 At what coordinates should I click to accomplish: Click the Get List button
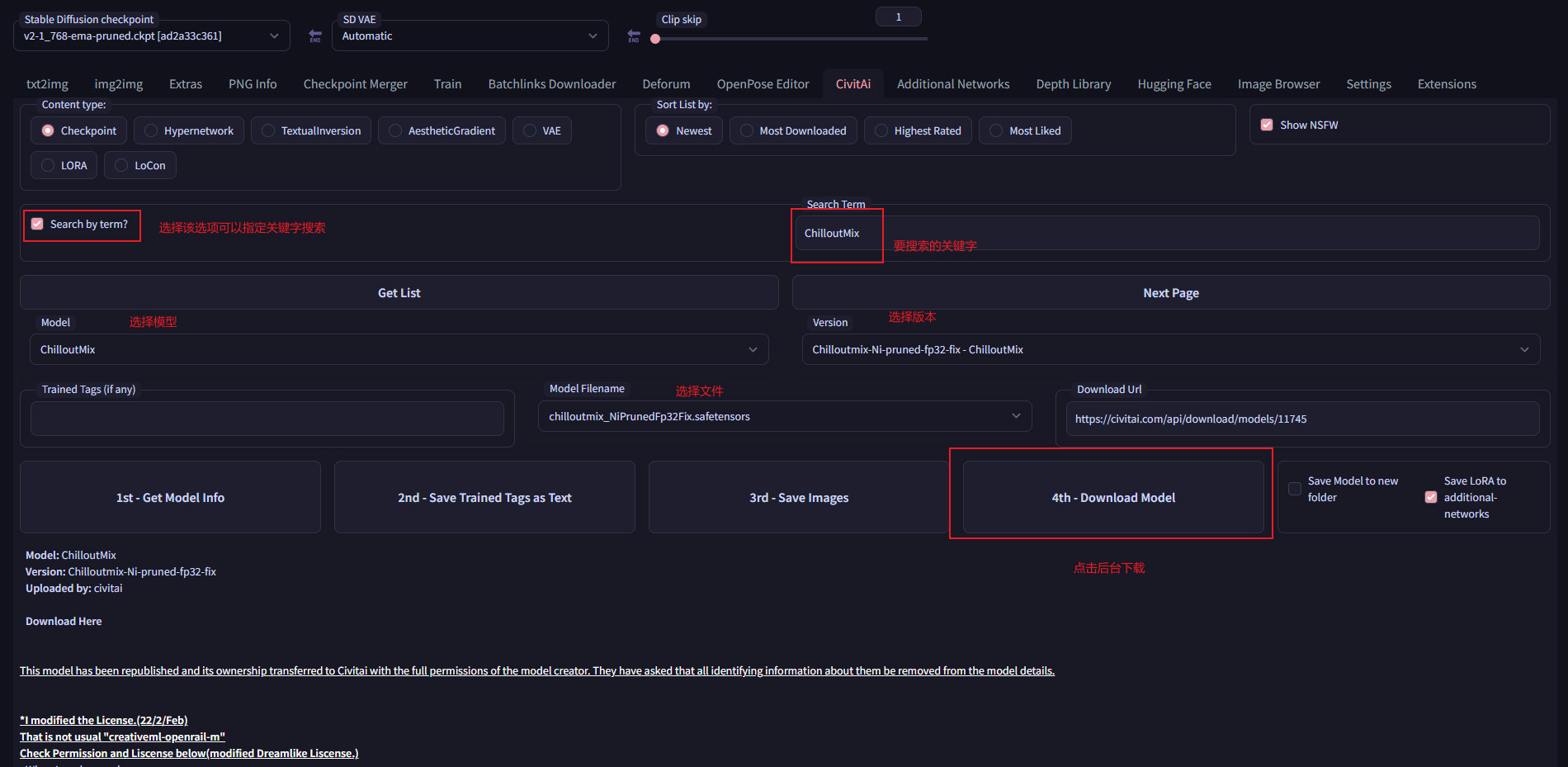(399, 293)
